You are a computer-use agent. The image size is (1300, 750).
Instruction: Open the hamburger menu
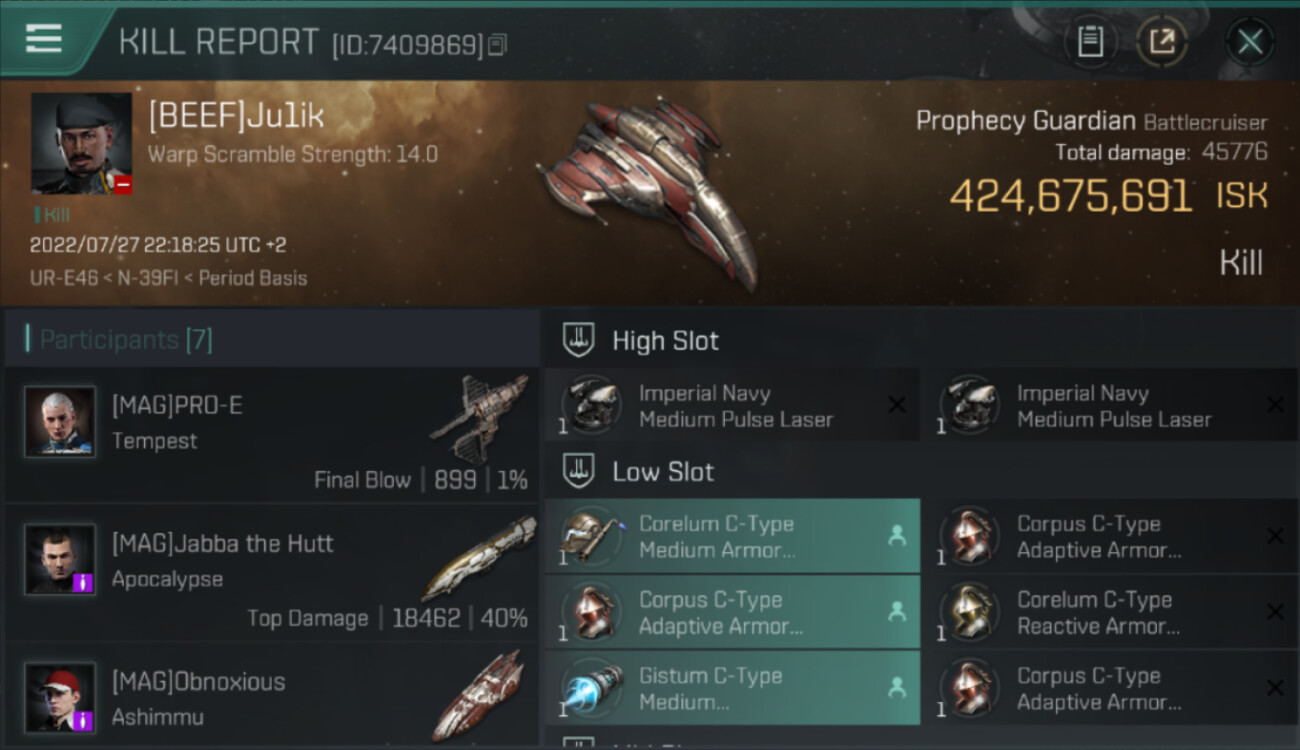43,40
